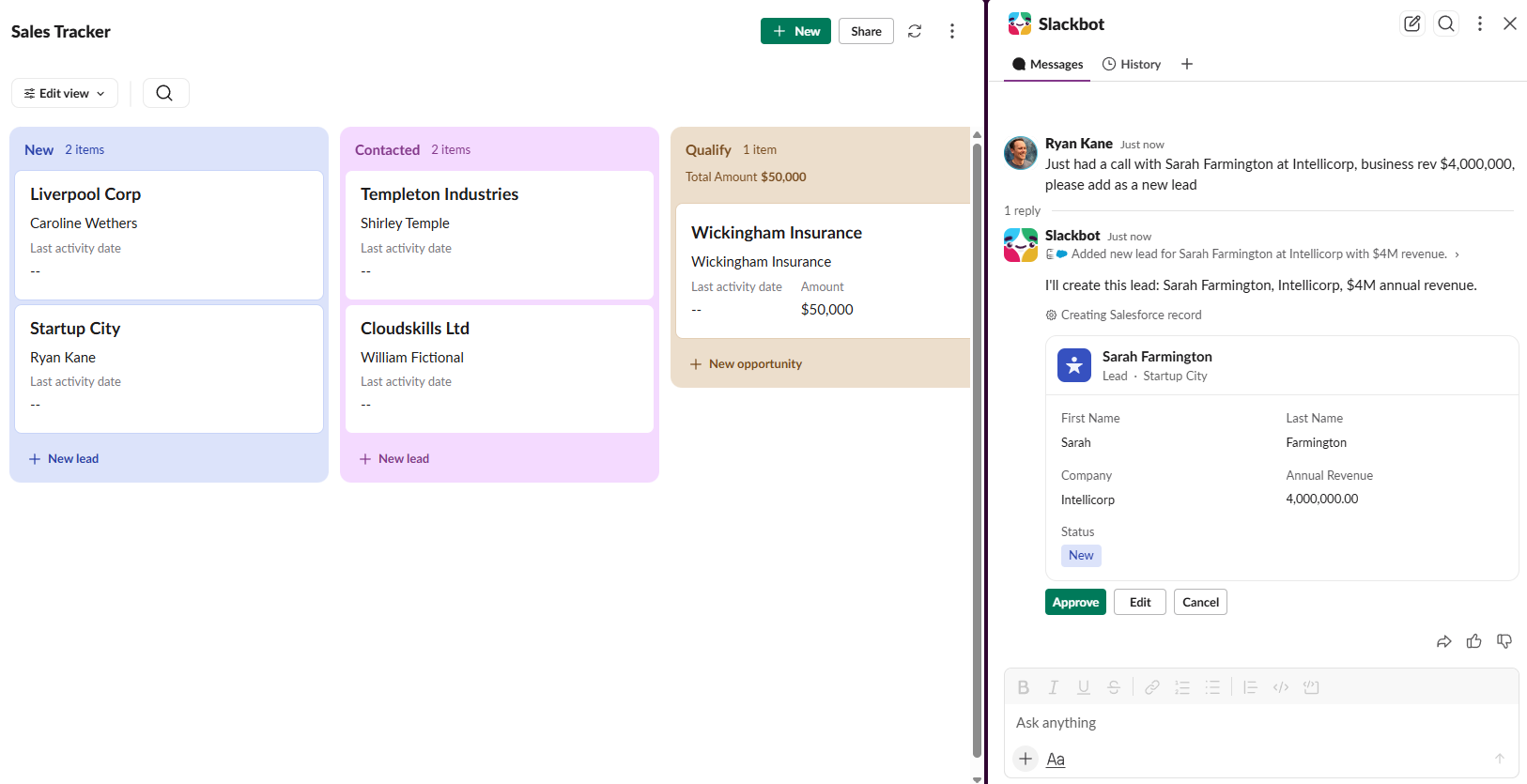This screenshot has width=1527, height=784.
Task: Add a New lead in the Contacted column
Action: (x=394, y=458)
